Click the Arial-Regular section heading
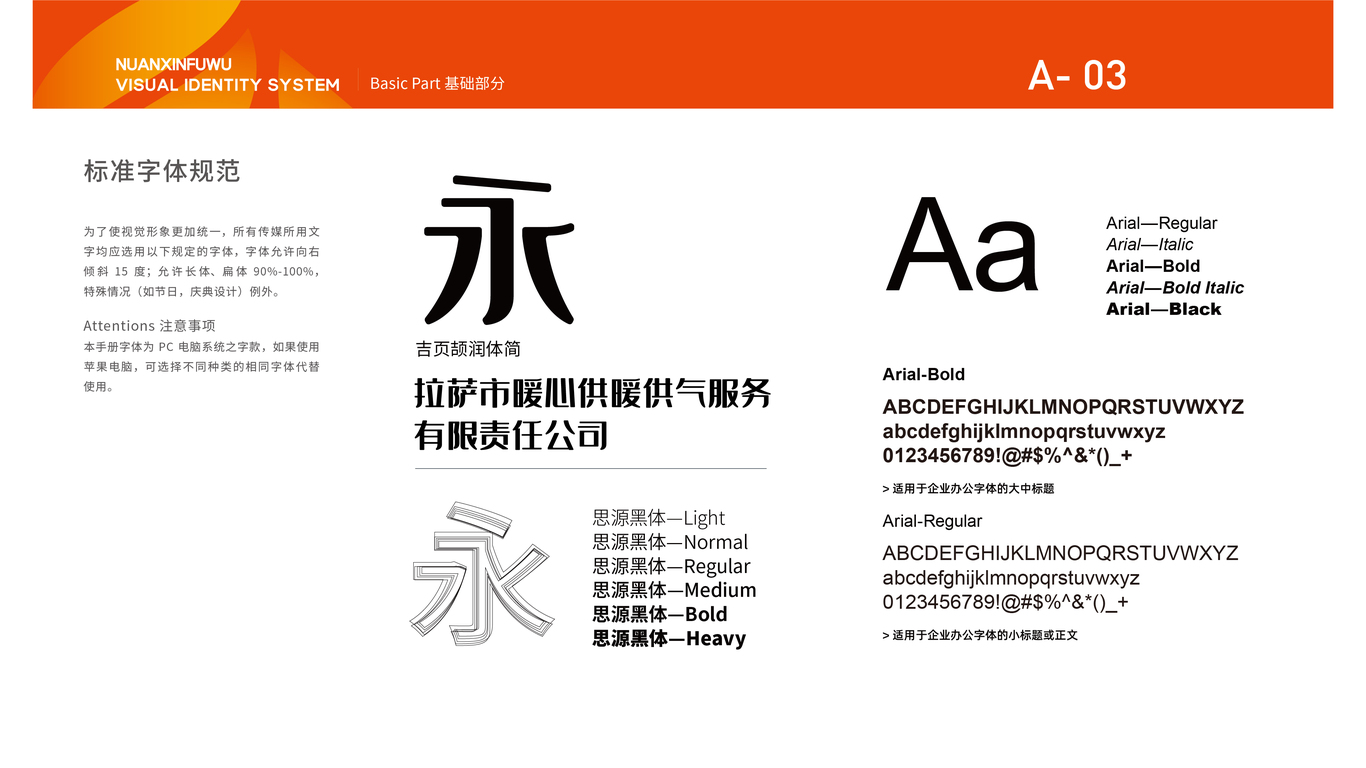 click(932, 521)
